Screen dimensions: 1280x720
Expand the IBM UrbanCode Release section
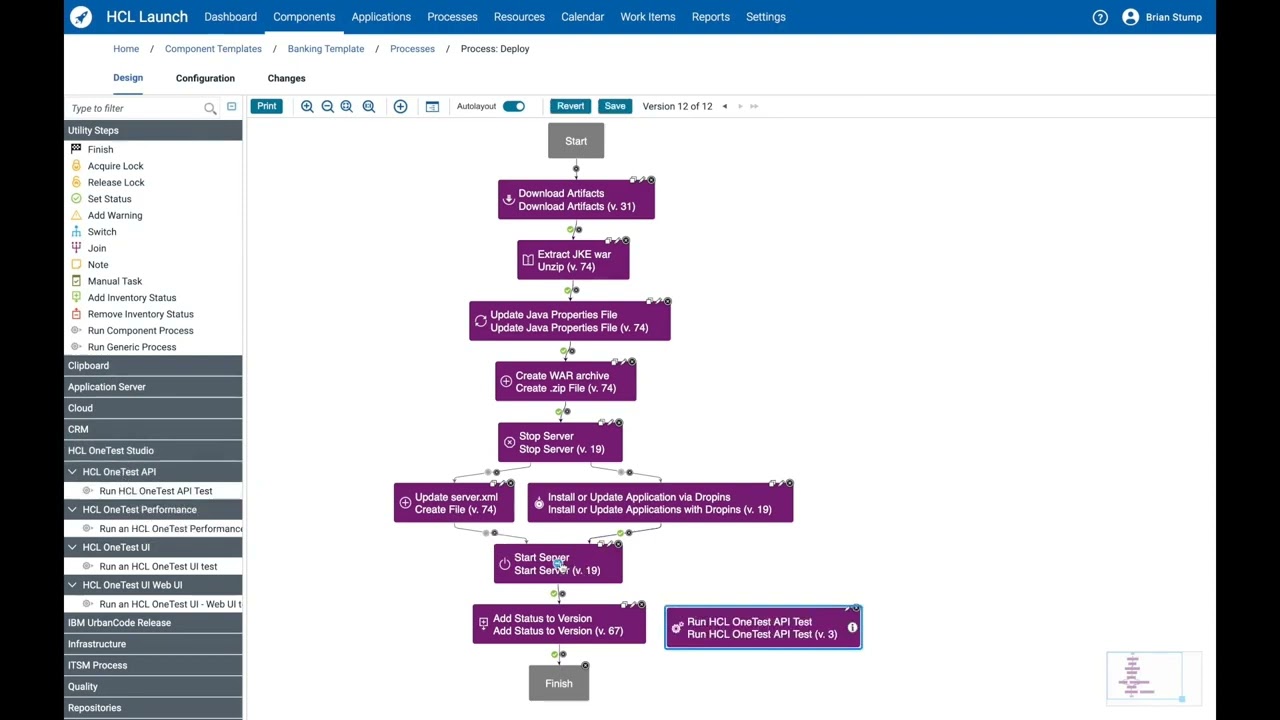pos(153,623)
